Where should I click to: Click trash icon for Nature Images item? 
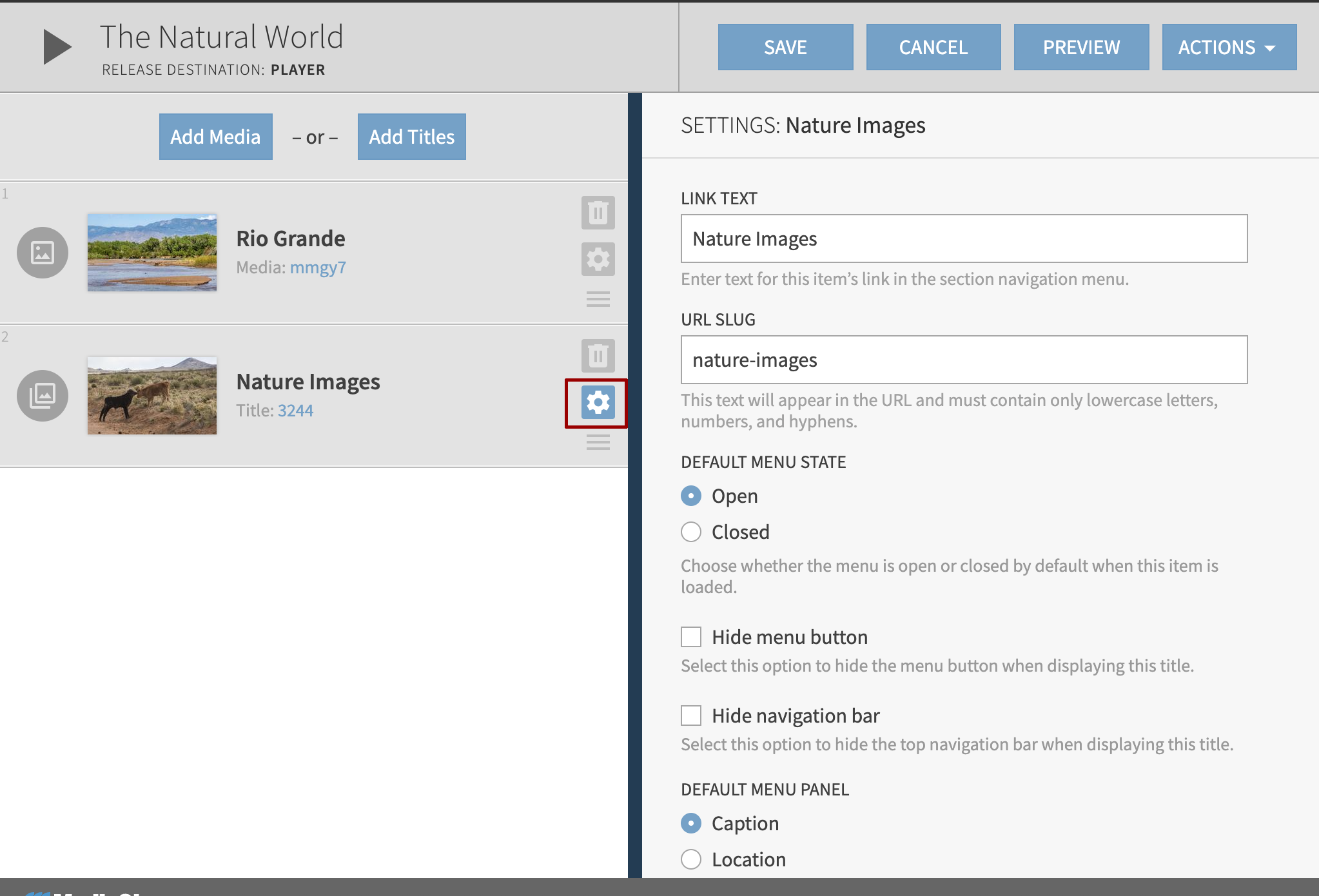click(x=598, y=356)
